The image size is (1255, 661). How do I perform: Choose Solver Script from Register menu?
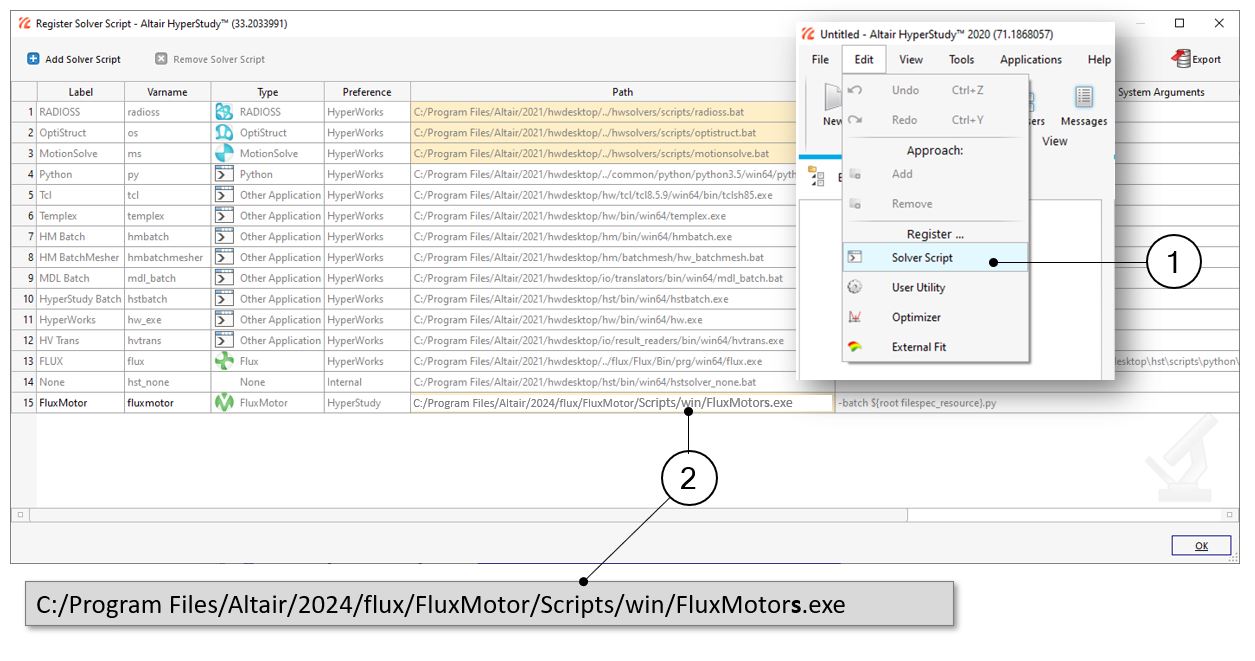[921, 257]
